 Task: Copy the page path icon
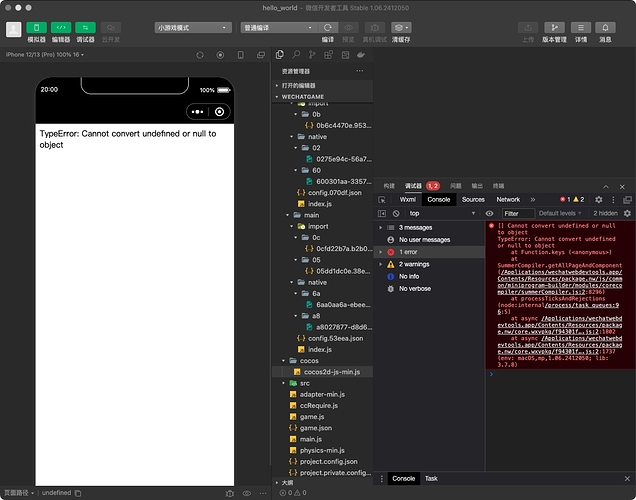pyautogui.click(x=78, y=493)
